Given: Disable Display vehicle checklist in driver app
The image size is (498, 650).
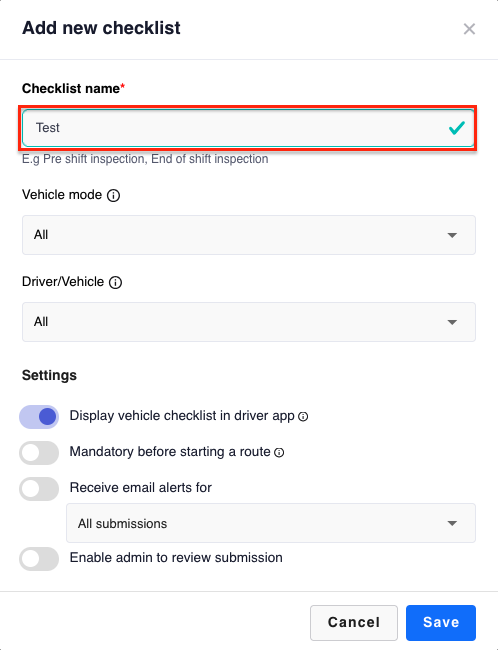Looking at the screenshot, I should (39, 417).
